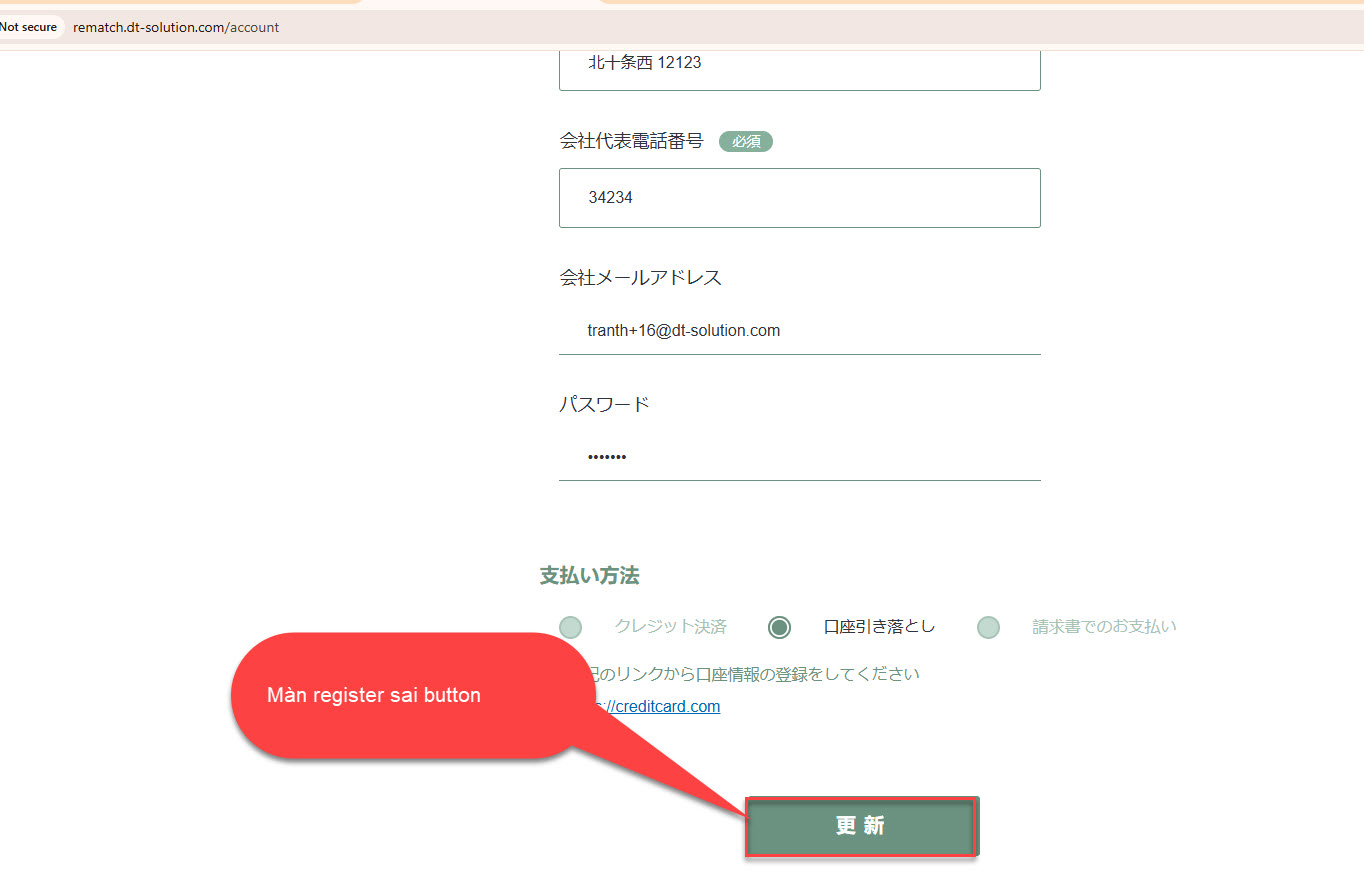Focus the address field containing 北十条西 12123
The height and width of the screenshot is (884, 1364).
pyautogui.click(x=799, y=63)
